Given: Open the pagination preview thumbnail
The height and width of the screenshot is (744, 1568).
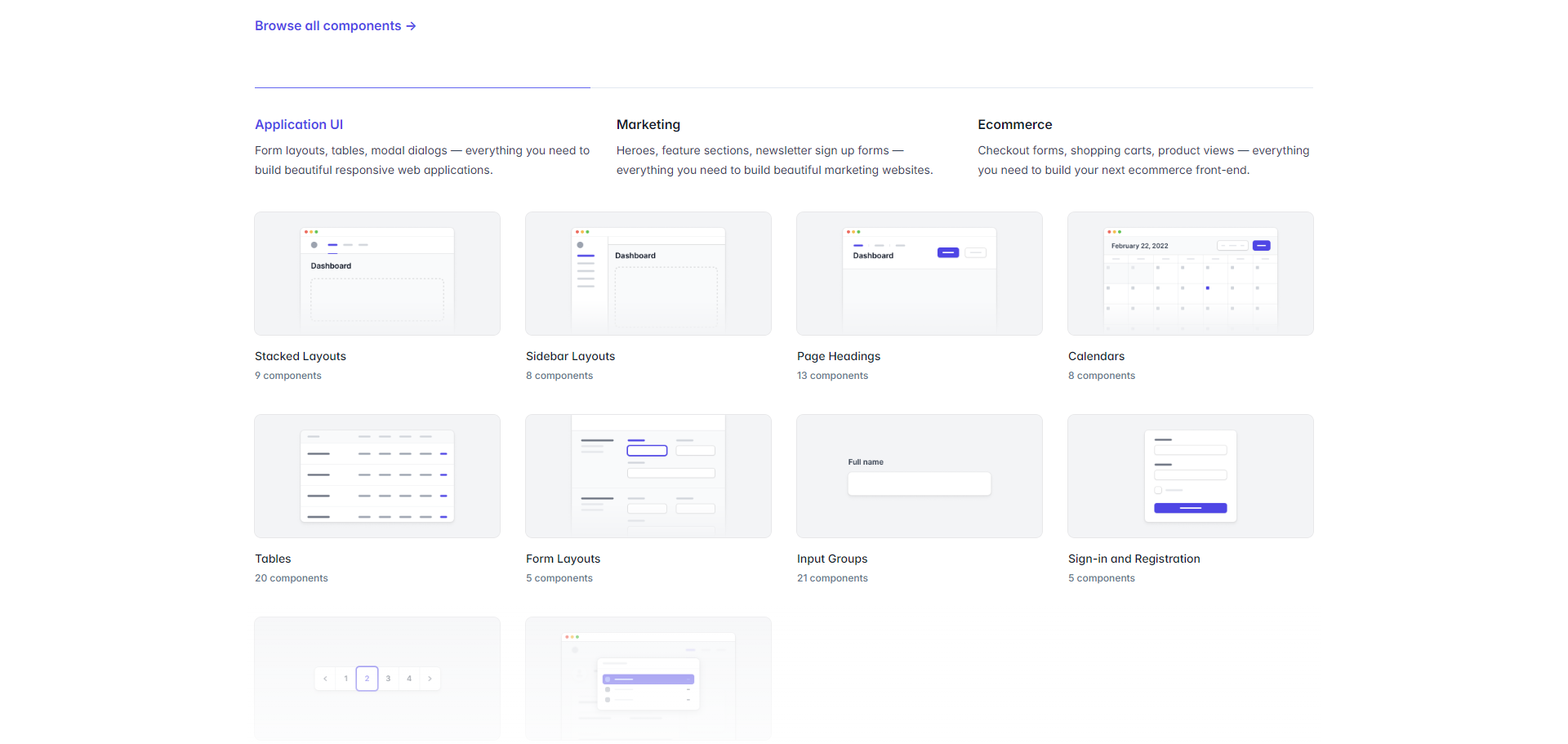Looking at the screenshot, I should click(377, 679).
